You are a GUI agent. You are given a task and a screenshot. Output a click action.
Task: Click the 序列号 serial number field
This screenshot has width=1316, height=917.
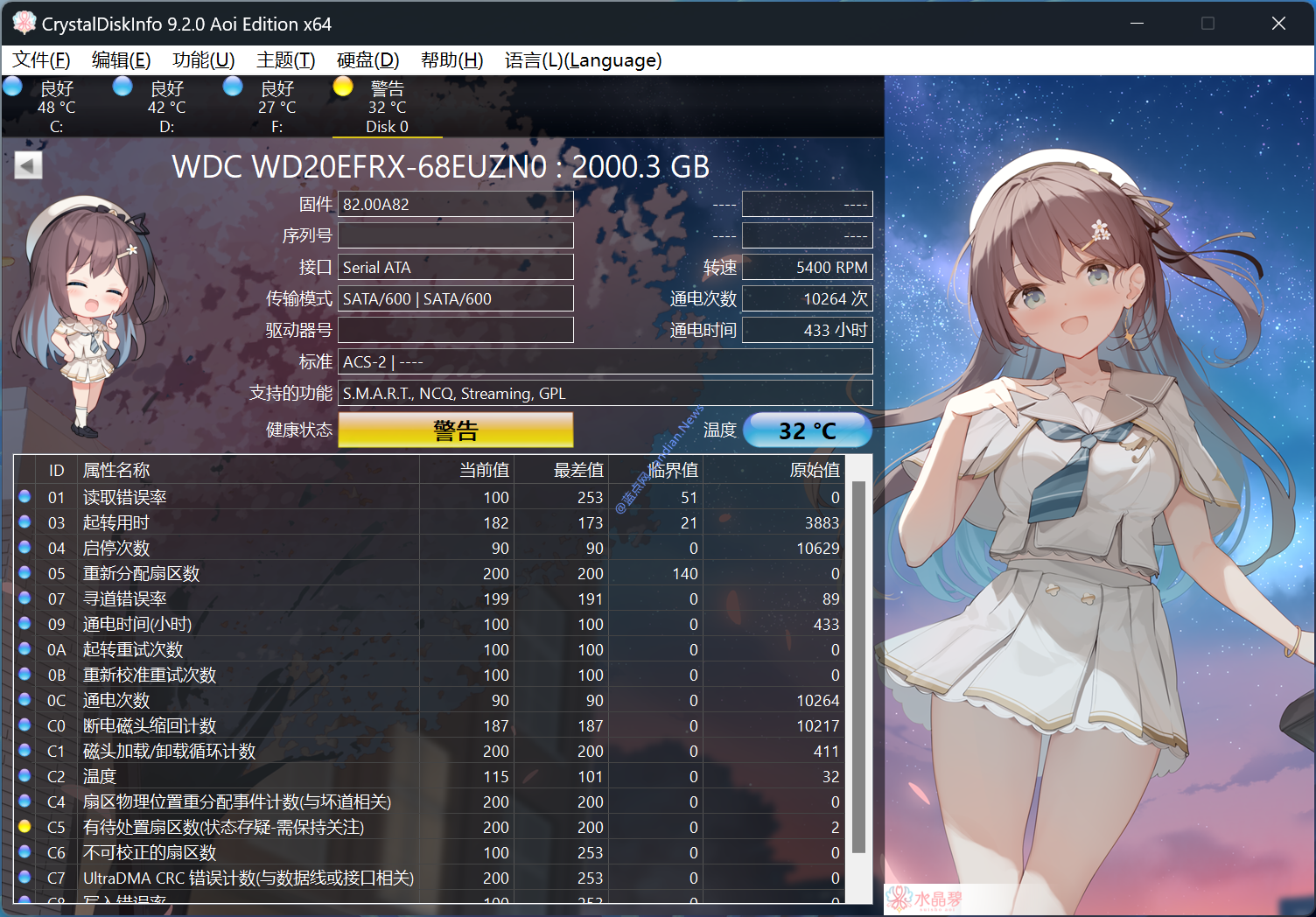click(x=455, y=235)
